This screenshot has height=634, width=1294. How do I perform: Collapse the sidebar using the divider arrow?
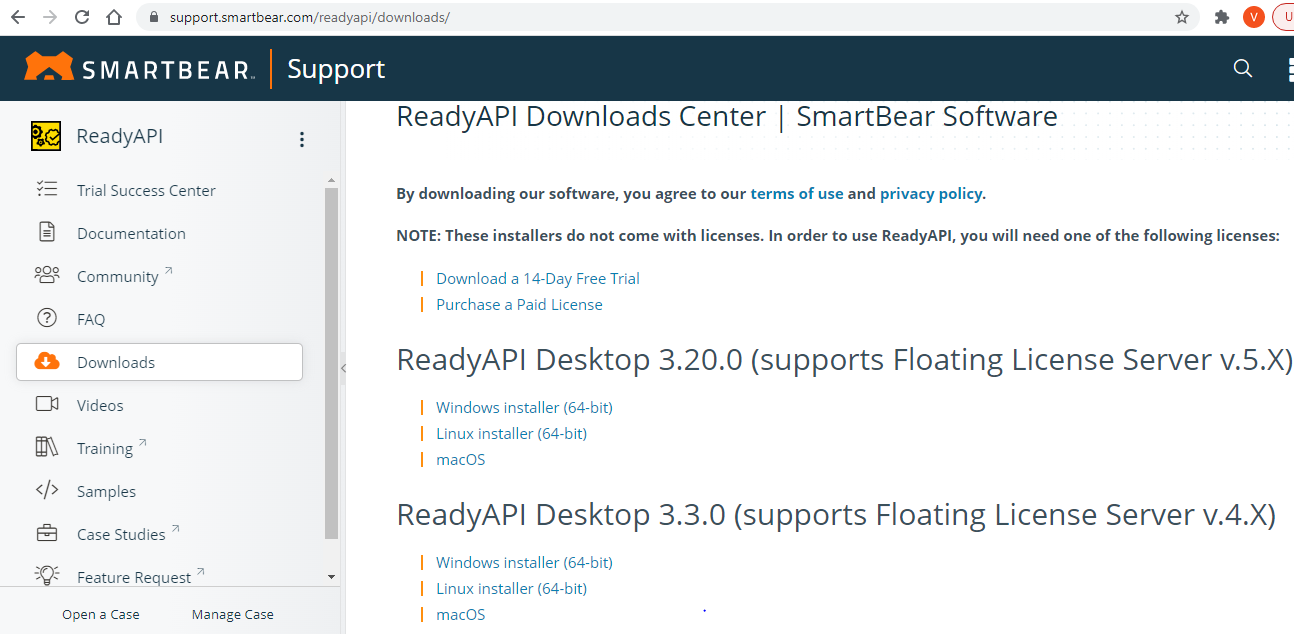(343, 368)
